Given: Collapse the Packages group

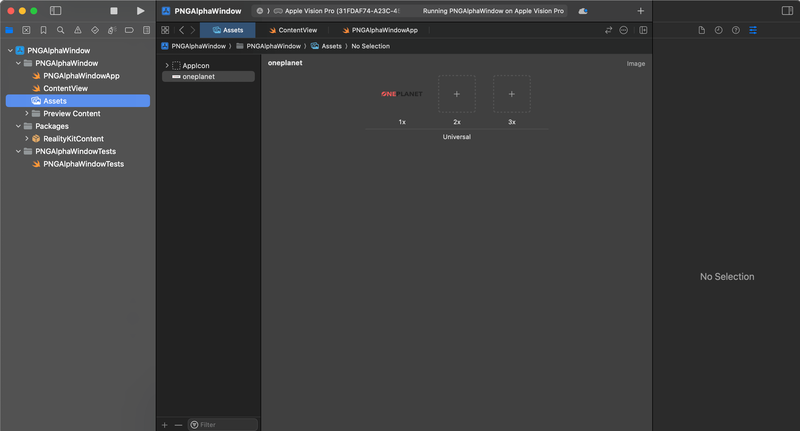Looking at the screenshot, I should (18, 126).
